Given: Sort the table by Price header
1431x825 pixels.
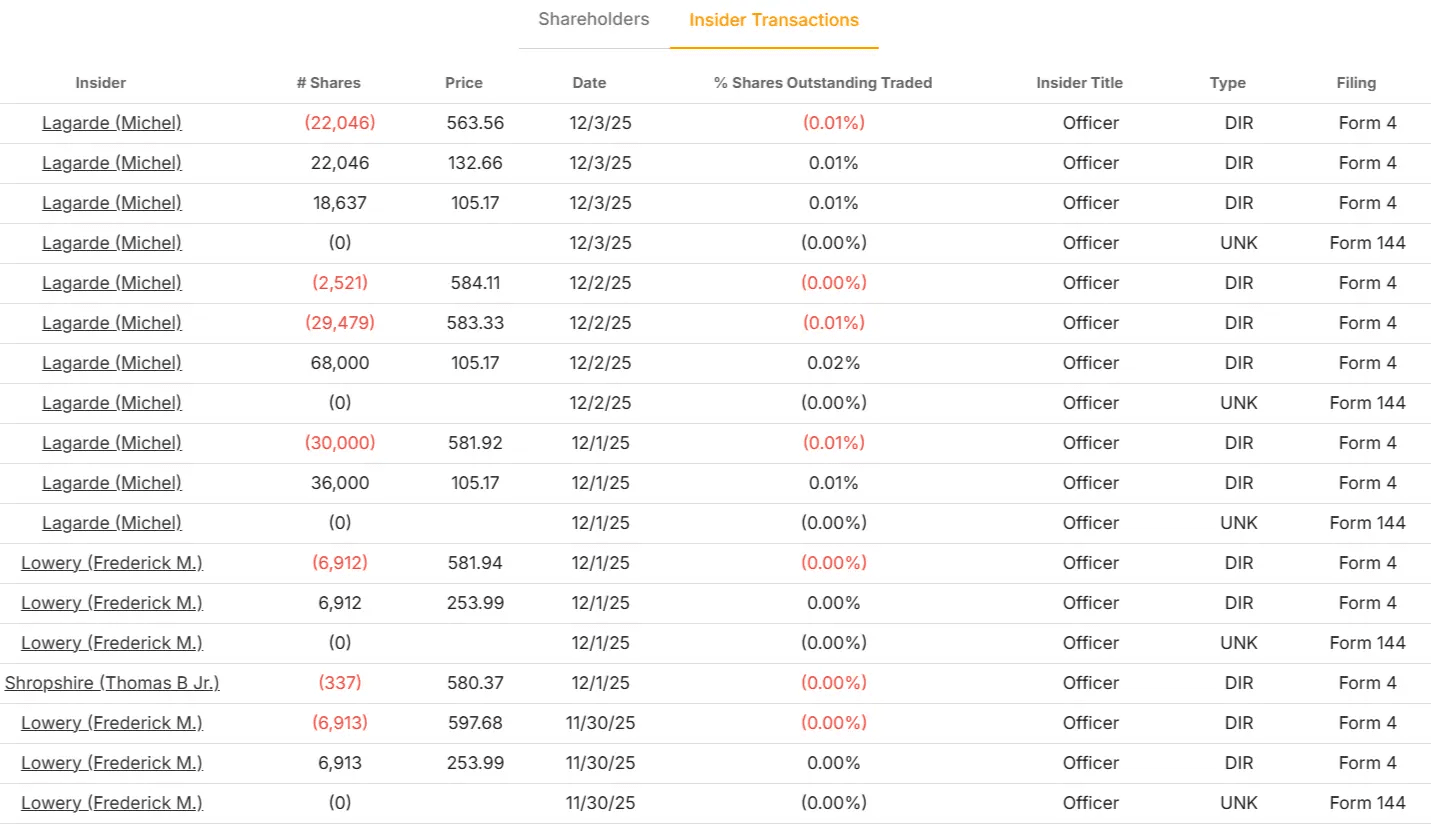Looking at the screenshot, I should (x=464, y=83).
